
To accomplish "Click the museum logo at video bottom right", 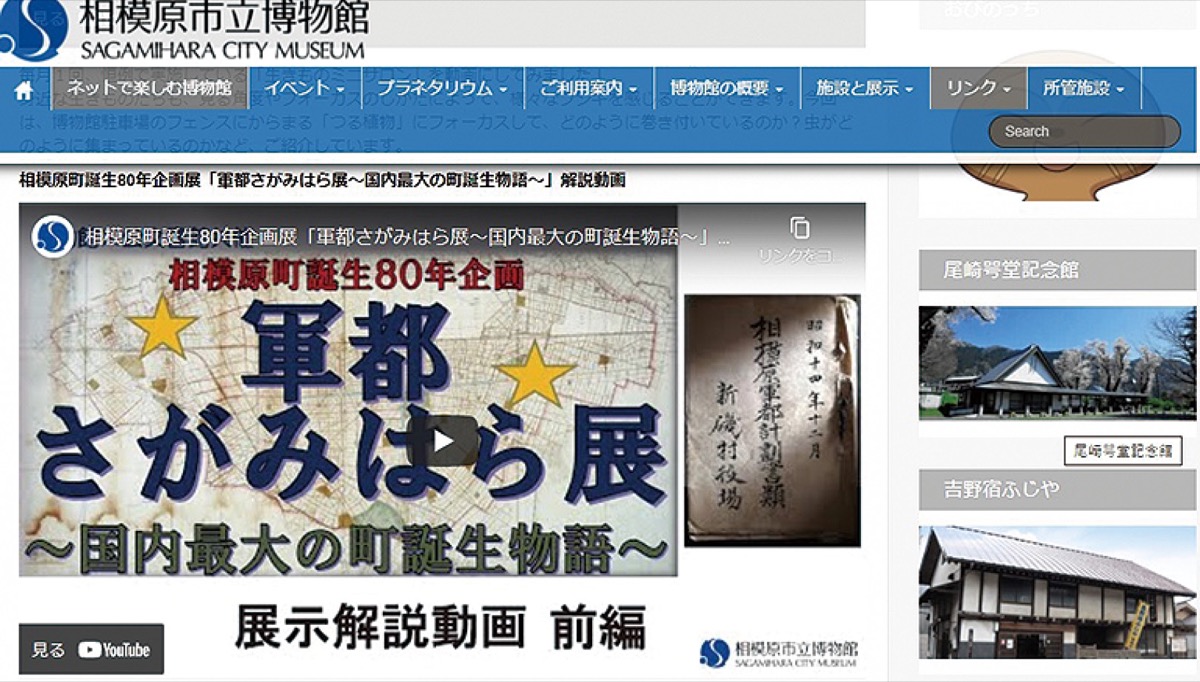I will point(779,652).
